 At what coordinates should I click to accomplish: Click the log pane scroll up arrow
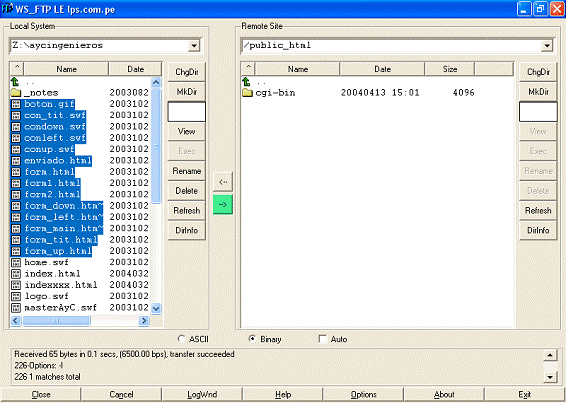[x=550, y=355]
